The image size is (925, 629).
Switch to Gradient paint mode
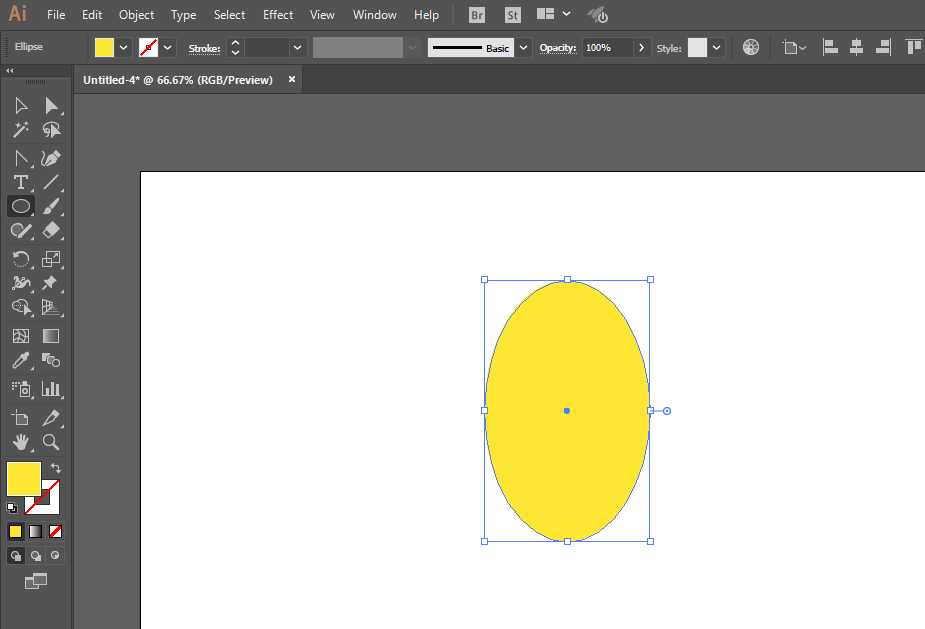(35, 531)
